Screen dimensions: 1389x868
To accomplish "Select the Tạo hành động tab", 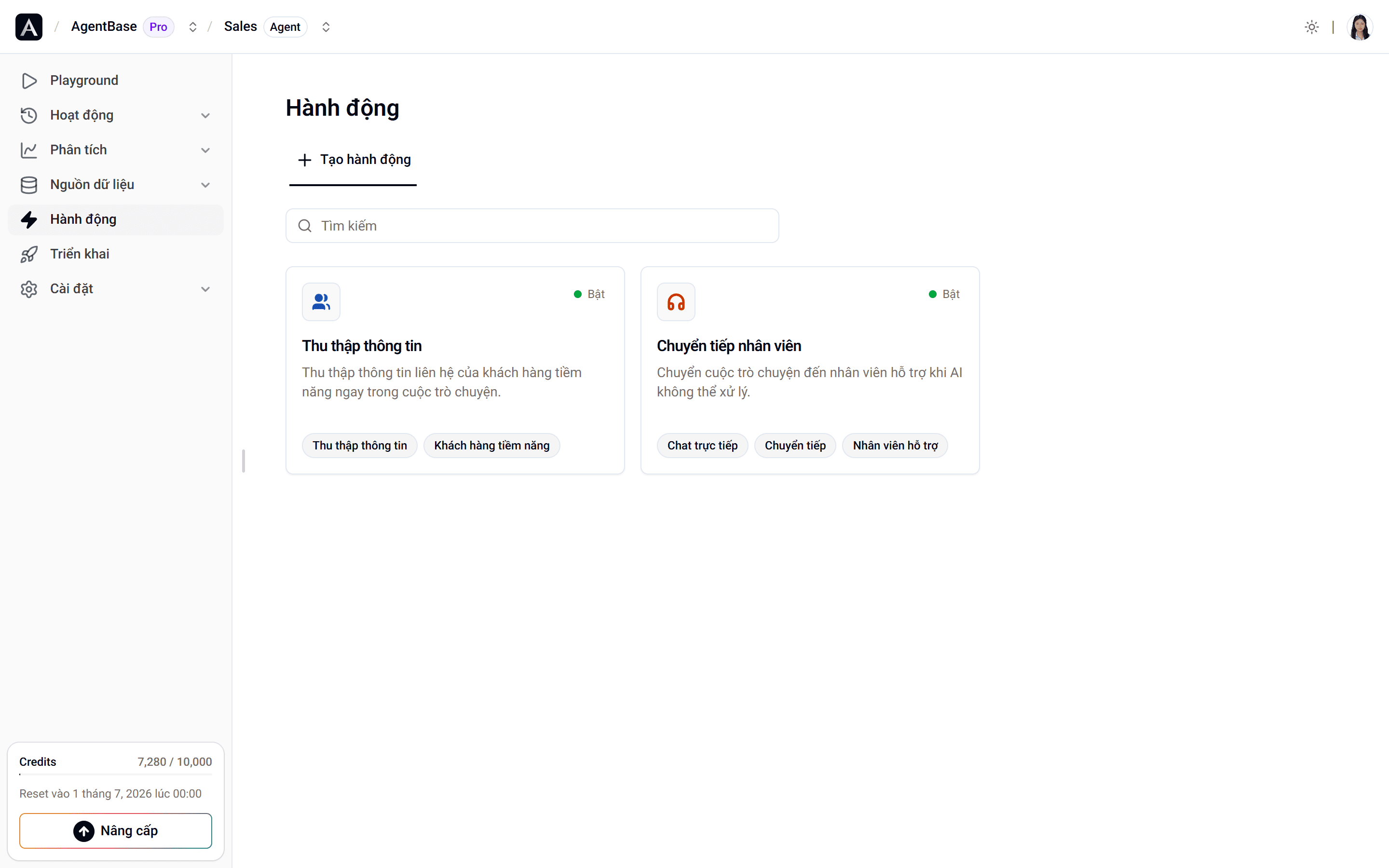I will tap(354, 160).
